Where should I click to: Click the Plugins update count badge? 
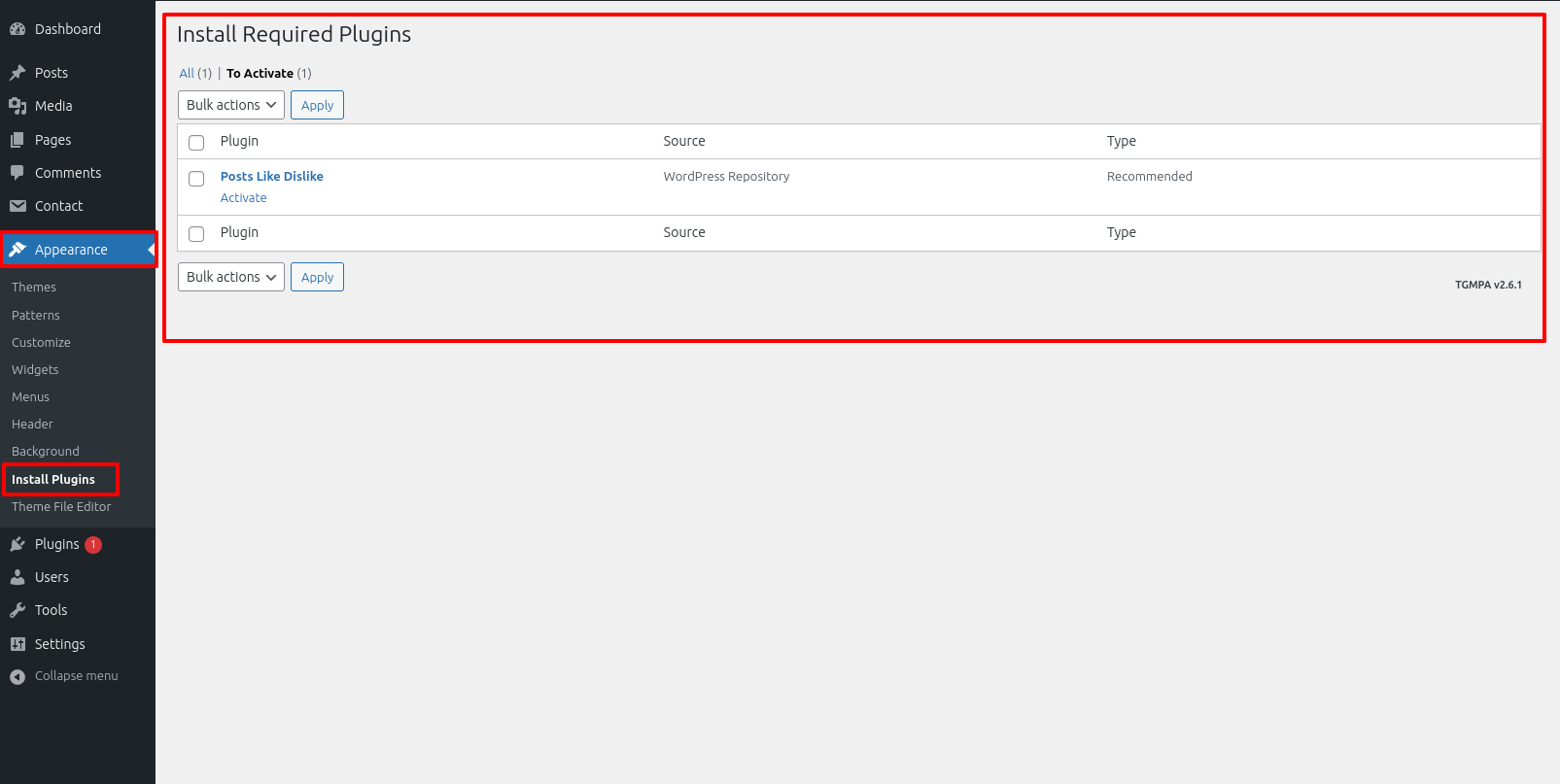pos(93,545)
